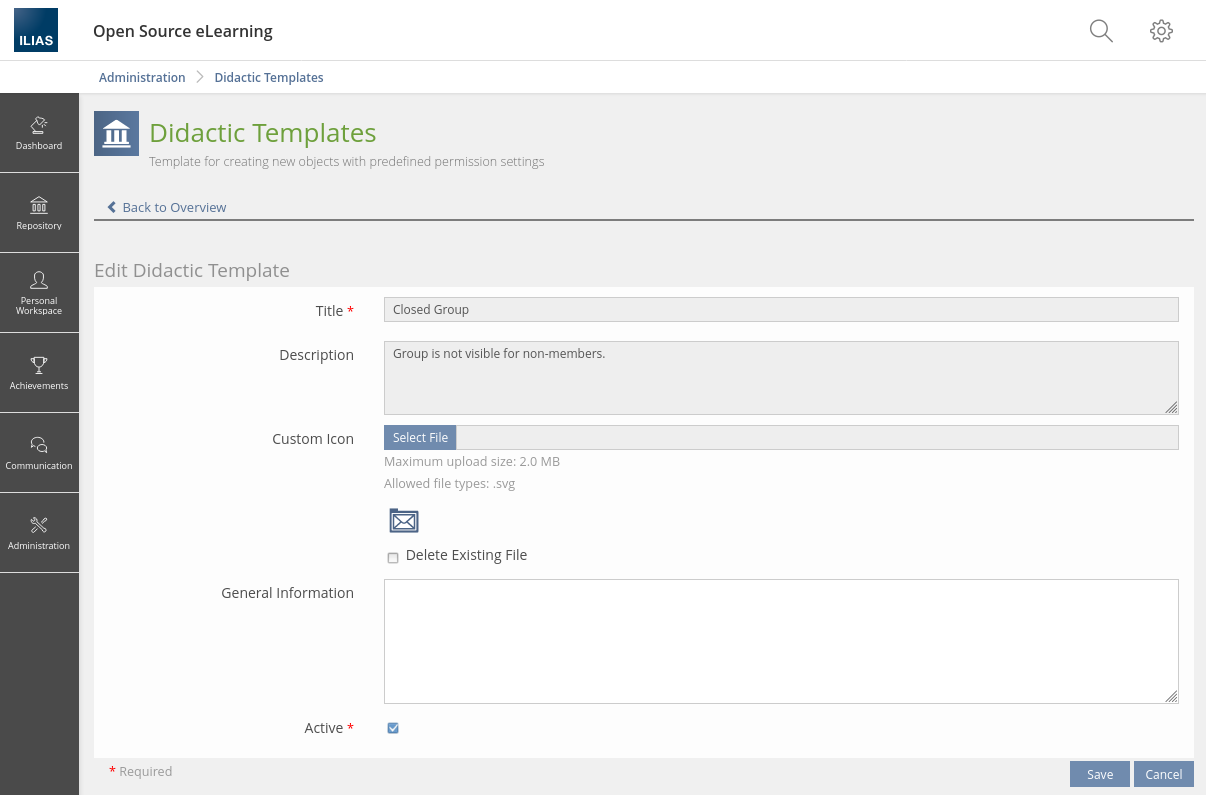This screenshot has width=1206, height=795.
Task: Open Achievements trophy sidebar item
Action: [x=39, y=373]
